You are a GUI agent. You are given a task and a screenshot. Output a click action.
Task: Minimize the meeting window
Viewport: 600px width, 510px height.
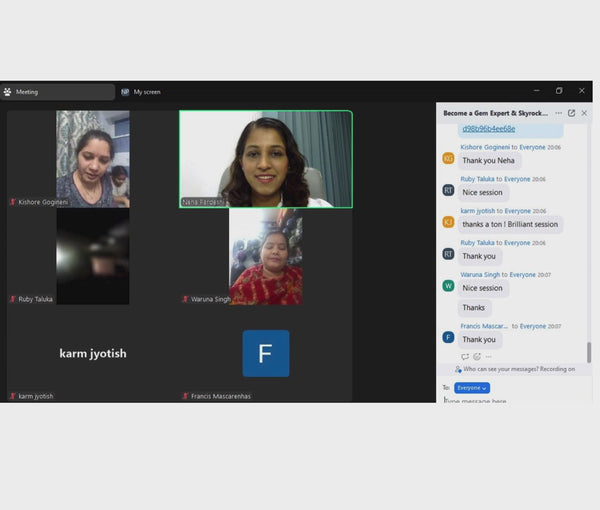click(537, 91)
